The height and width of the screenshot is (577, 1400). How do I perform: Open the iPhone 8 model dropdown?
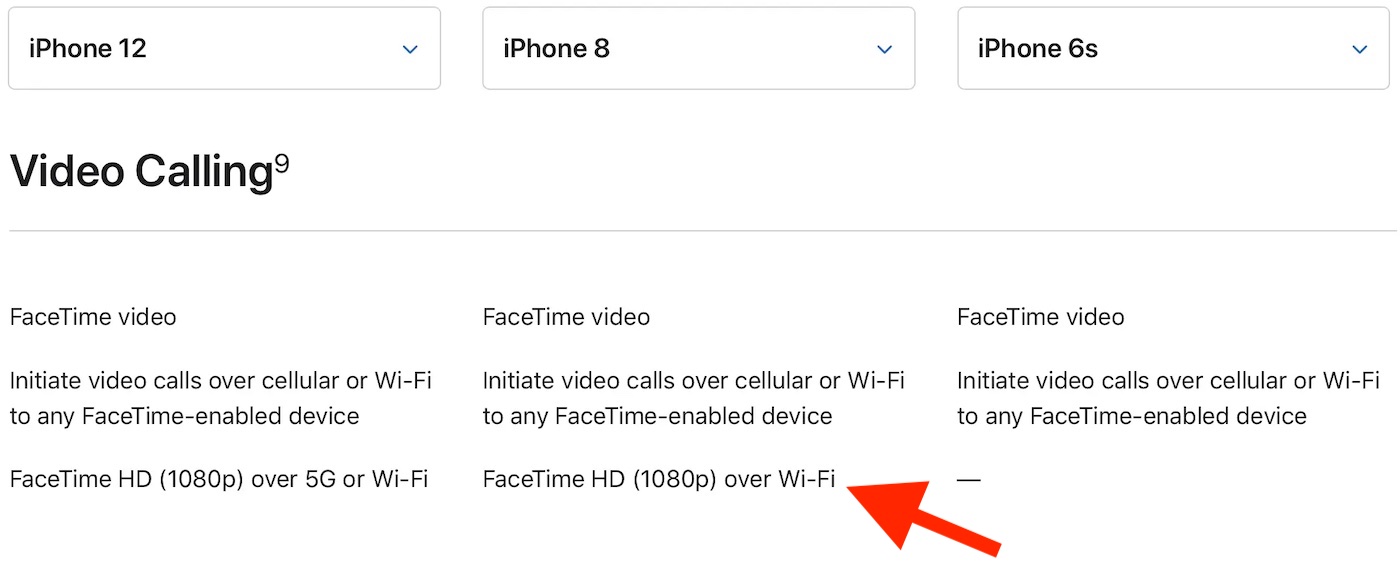698,48
